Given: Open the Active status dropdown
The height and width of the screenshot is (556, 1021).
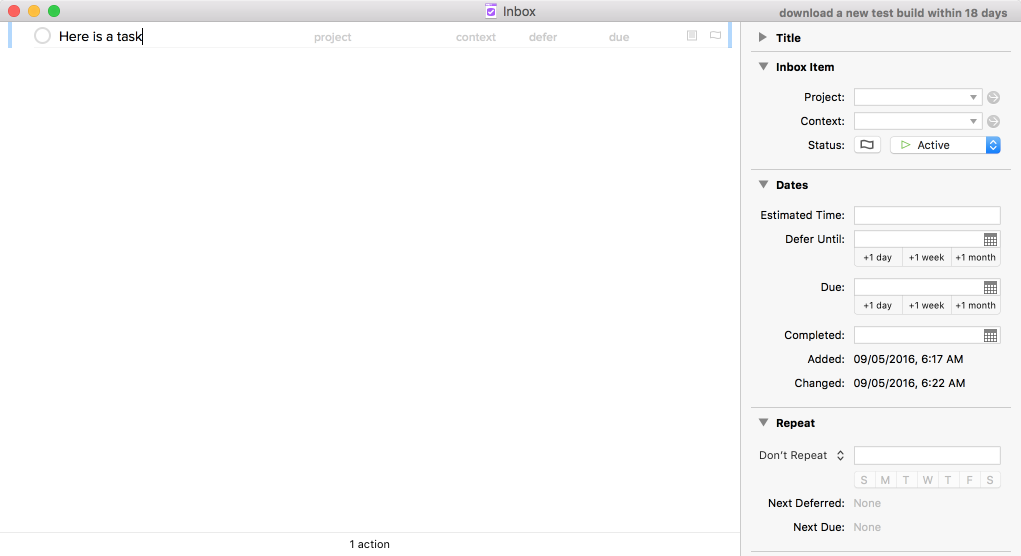Looking at the screenshot, I should (x=945, y=145).
